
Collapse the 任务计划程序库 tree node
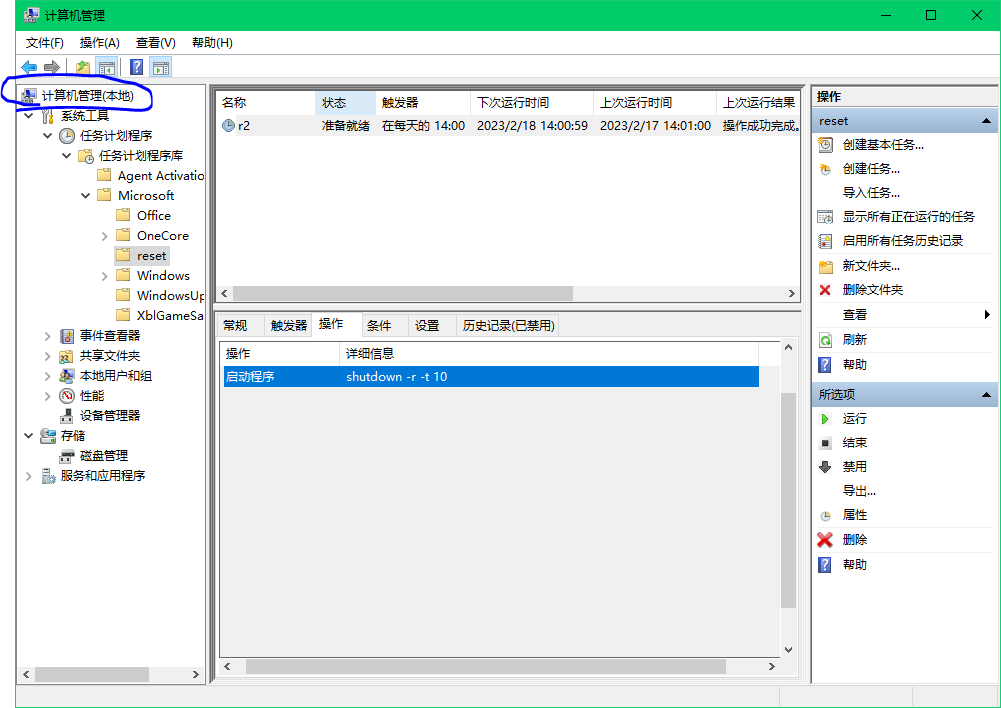(x=66, y=156)
